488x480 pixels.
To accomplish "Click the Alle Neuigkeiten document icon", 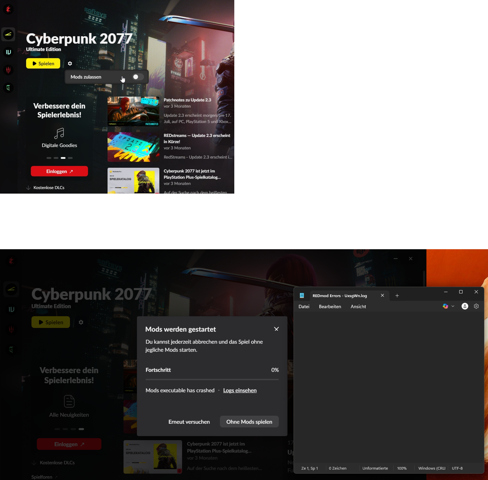I will tap(69, 401).
